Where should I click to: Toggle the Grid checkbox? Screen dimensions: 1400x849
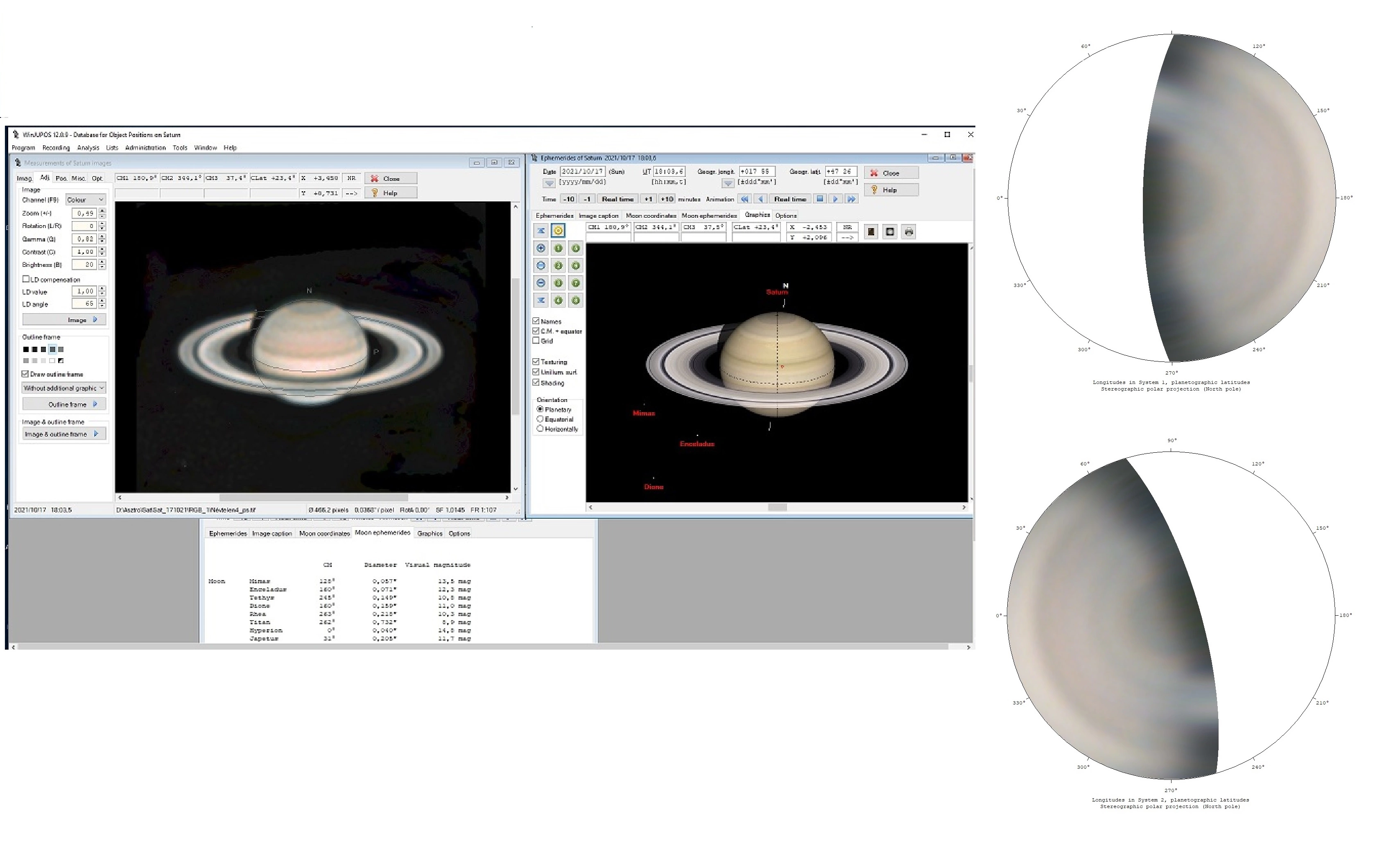click(536, 341)
